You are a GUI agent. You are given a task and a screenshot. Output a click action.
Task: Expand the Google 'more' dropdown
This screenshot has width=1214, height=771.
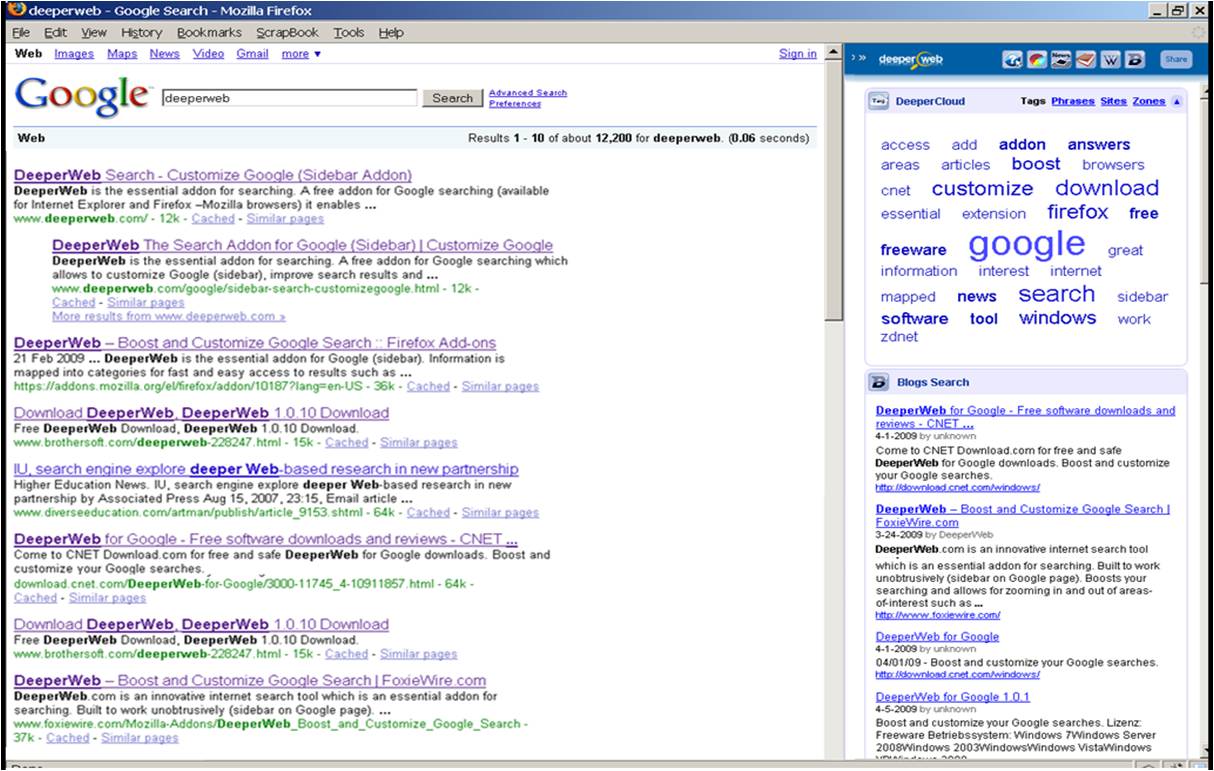(x=301, y=54)
